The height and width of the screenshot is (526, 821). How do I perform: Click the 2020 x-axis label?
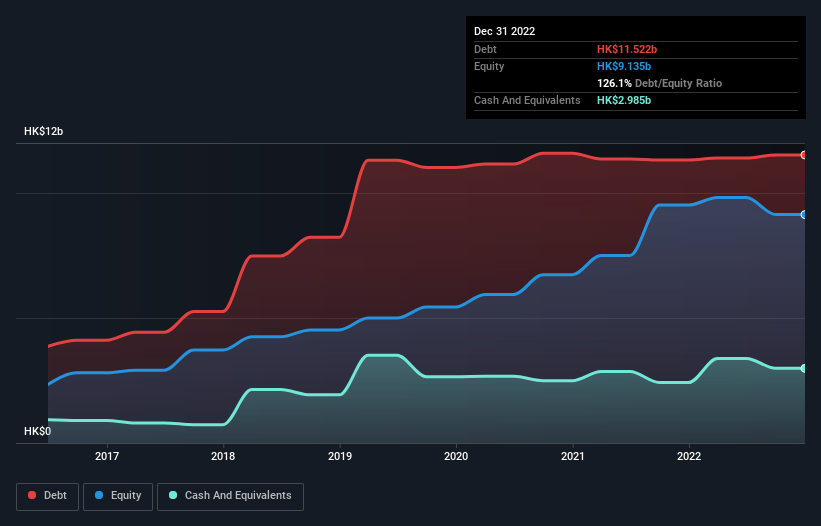(456, 456)
